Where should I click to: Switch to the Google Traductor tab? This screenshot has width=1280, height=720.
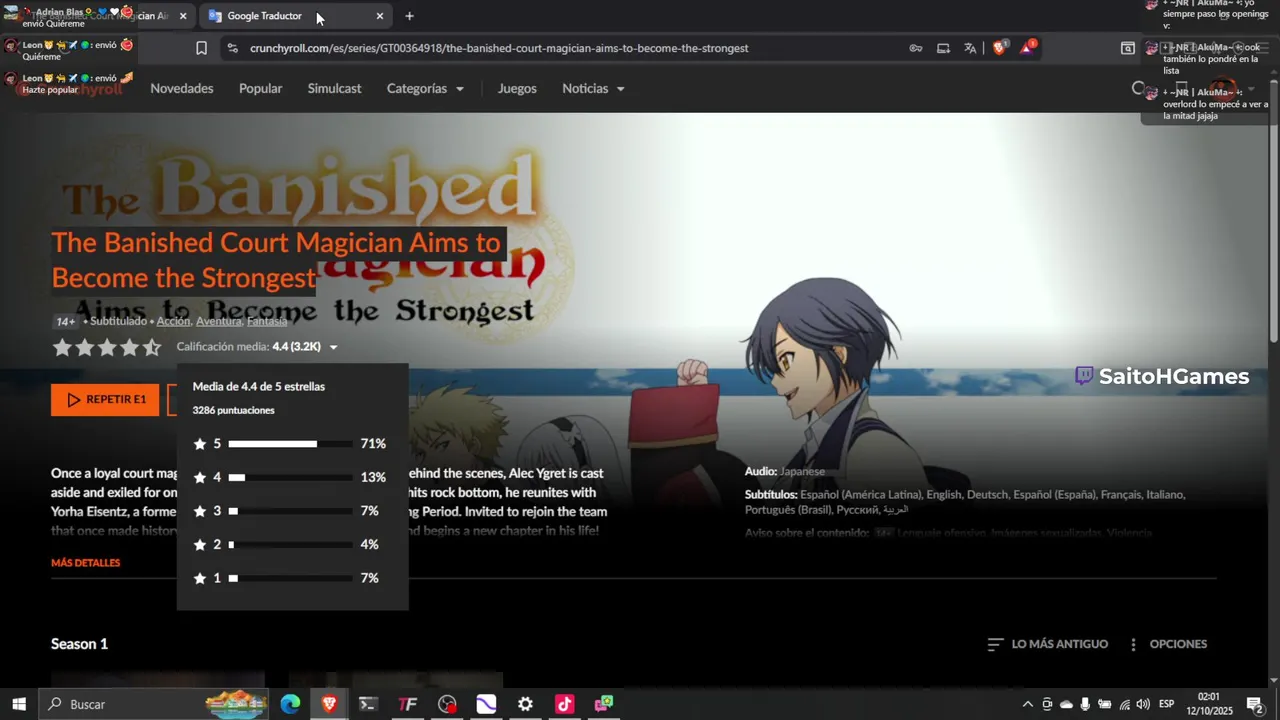click(296, 16)
